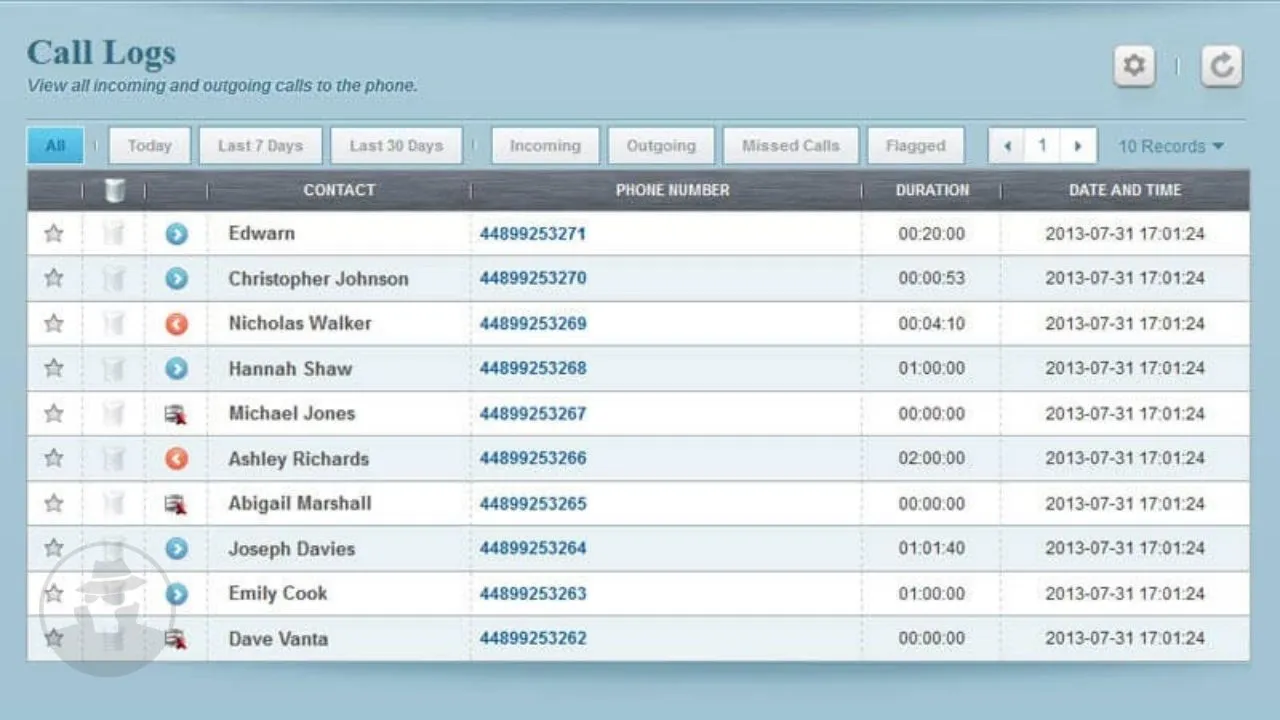
Task: Star the Christopher Johnson call
Action: coord(54,279)
